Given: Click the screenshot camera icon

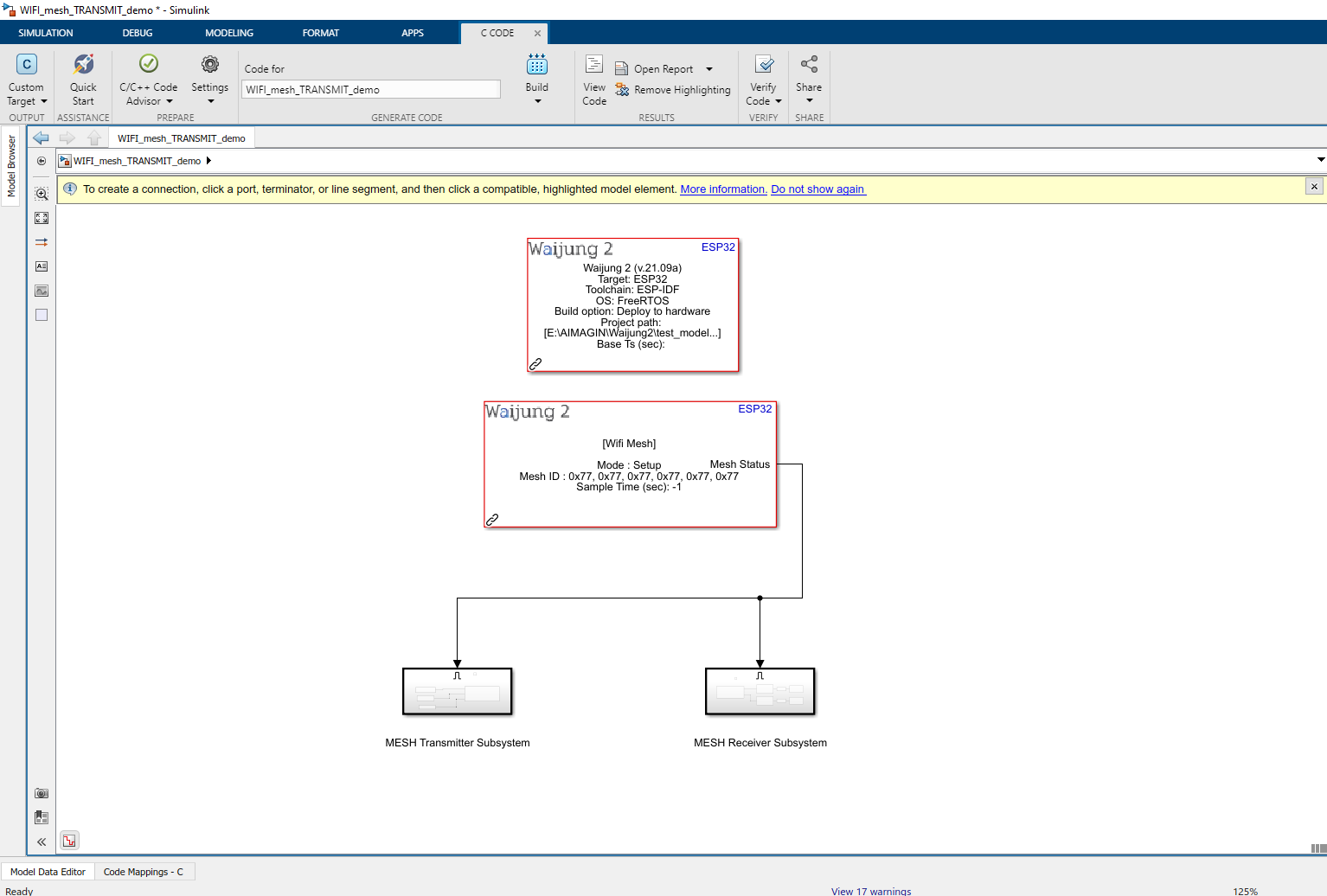Looking at the screenshot, I should coord(42,793).
